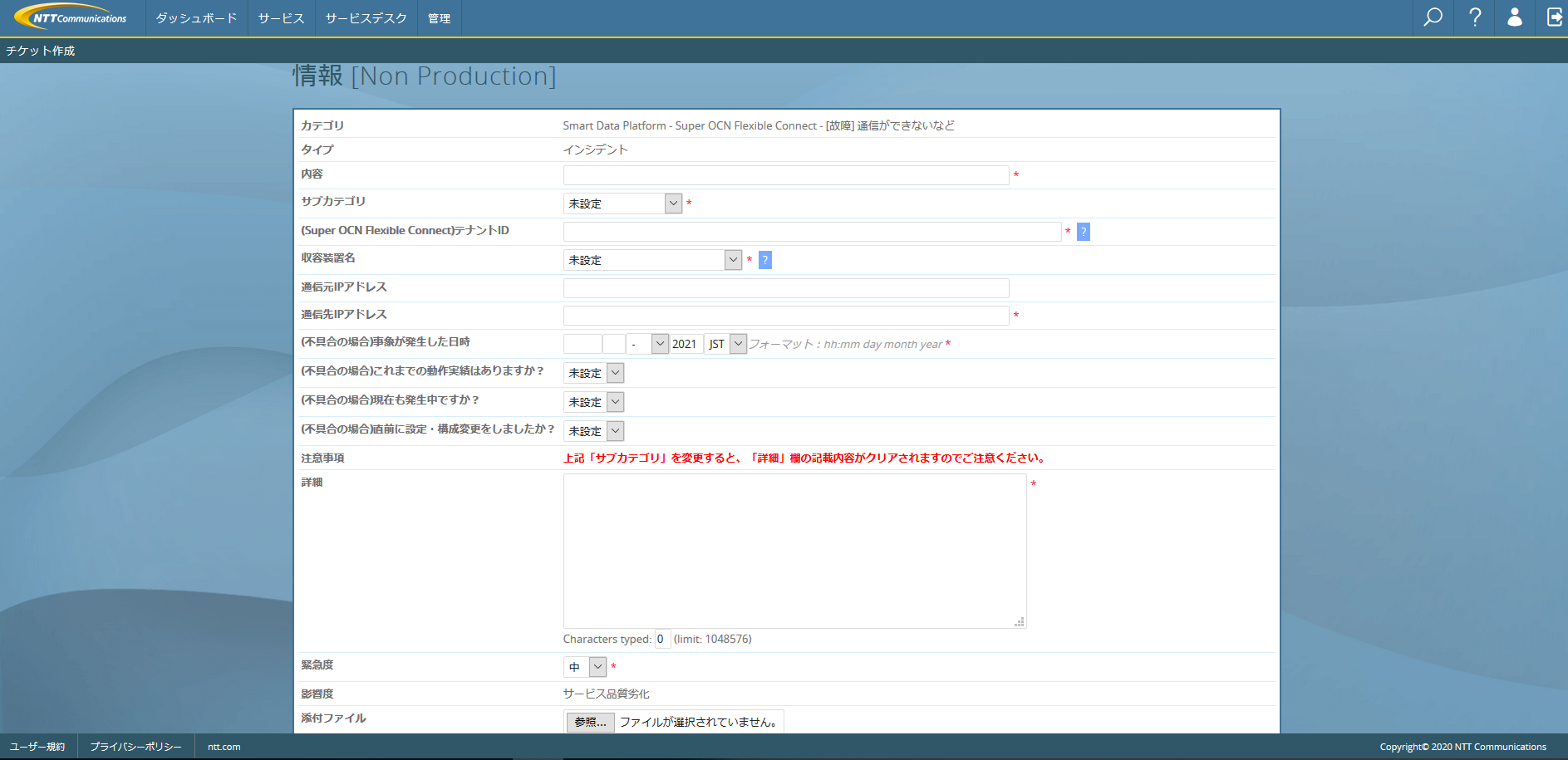Click into the 詳細 text area
The width and height of the screenshot is (1568, 760).
(794, 551)
